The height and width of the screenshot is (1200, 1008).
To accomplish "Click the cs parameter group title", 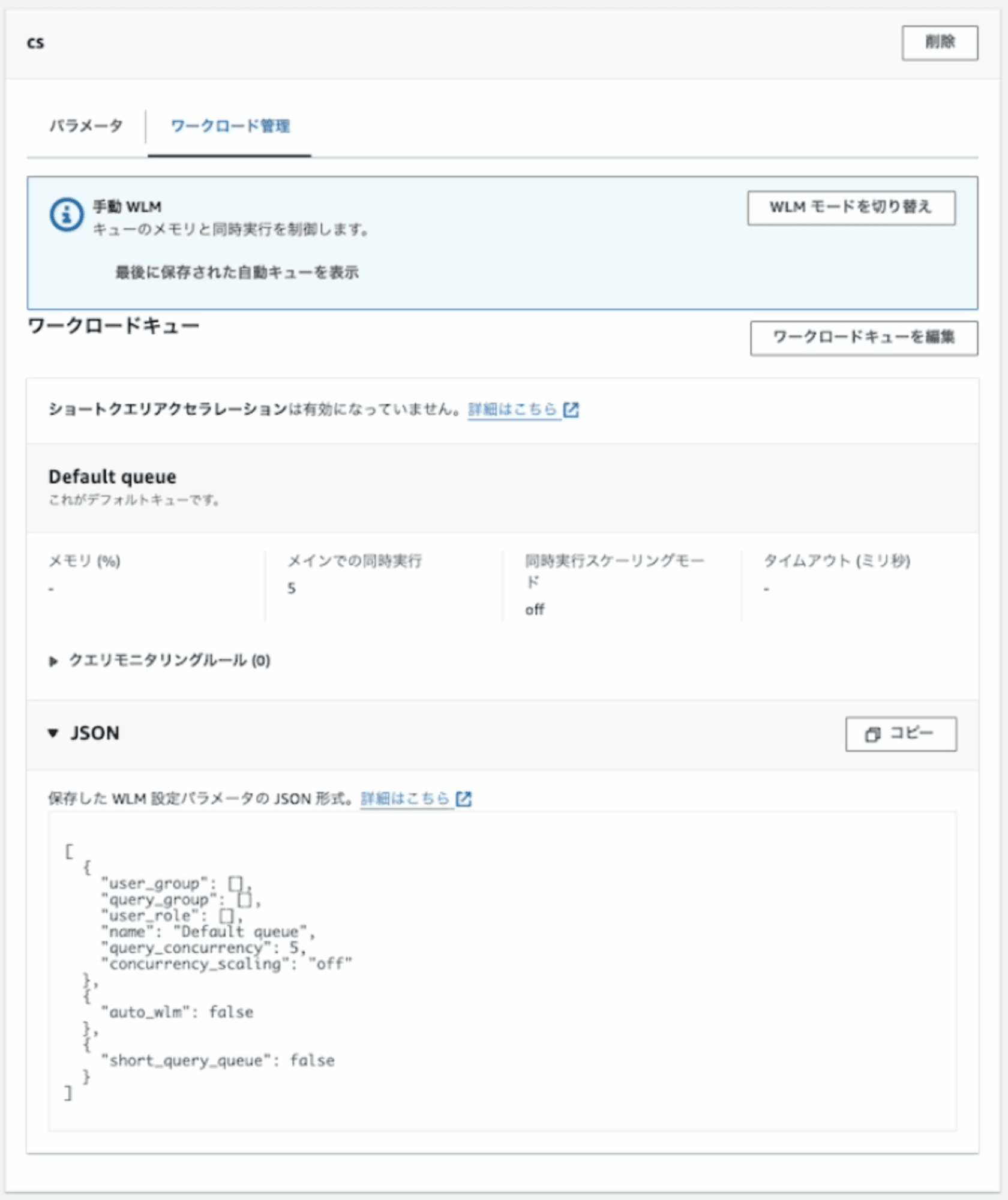I will [35, 43].
